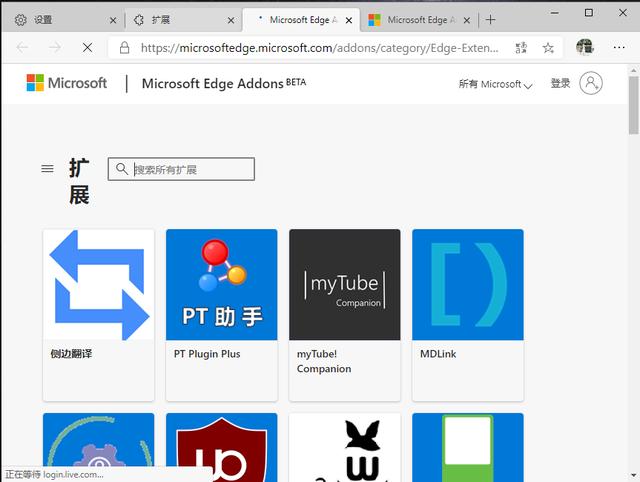
Task: Maximize the Edge browser window
Action: click(x=589, y=13)
